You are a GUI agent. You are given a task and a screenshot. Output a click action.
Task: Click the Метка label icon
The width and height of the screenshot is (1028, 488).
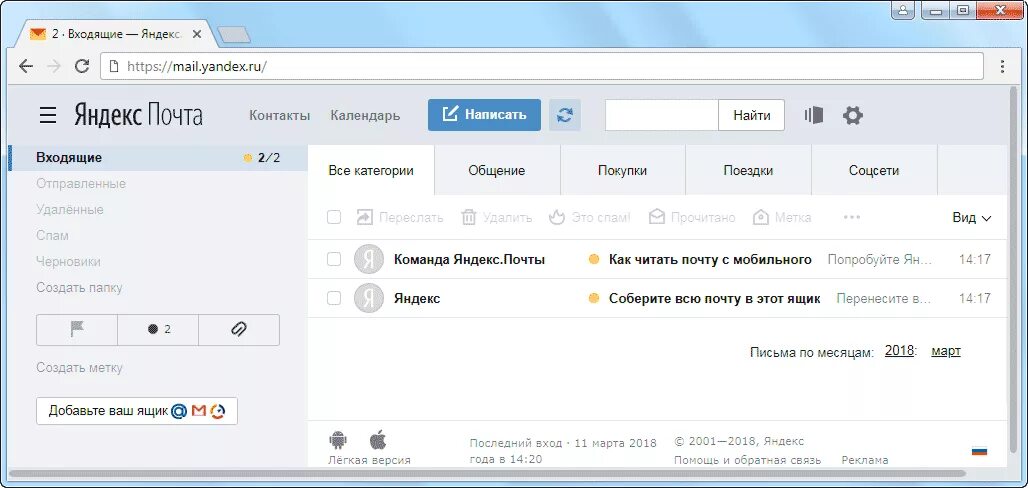pyautogui.click(x=761, y=217)
